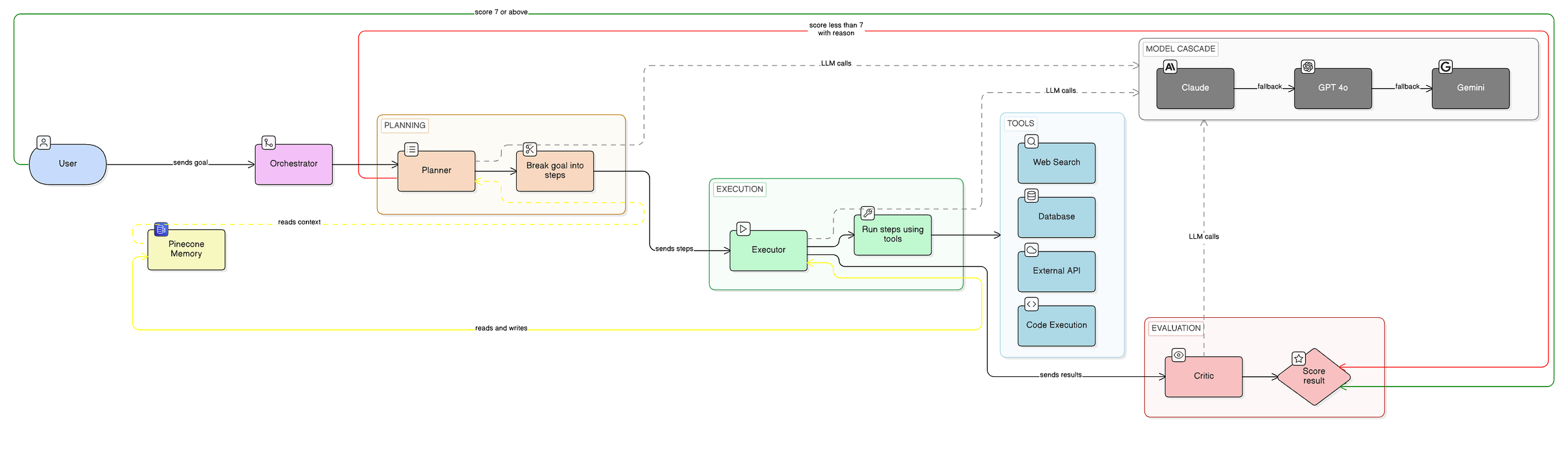Click the MODEL CASCADE group label
Image resolution: width=1568 pixels, height=471 pixels.
pos(1180,49)
